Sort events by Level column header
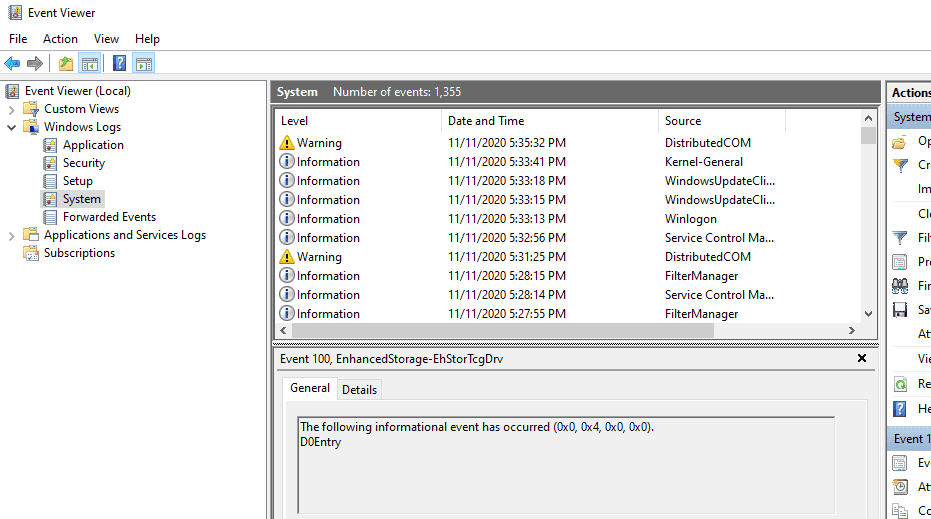Screen dimensions: 931x519 (359, 121)
